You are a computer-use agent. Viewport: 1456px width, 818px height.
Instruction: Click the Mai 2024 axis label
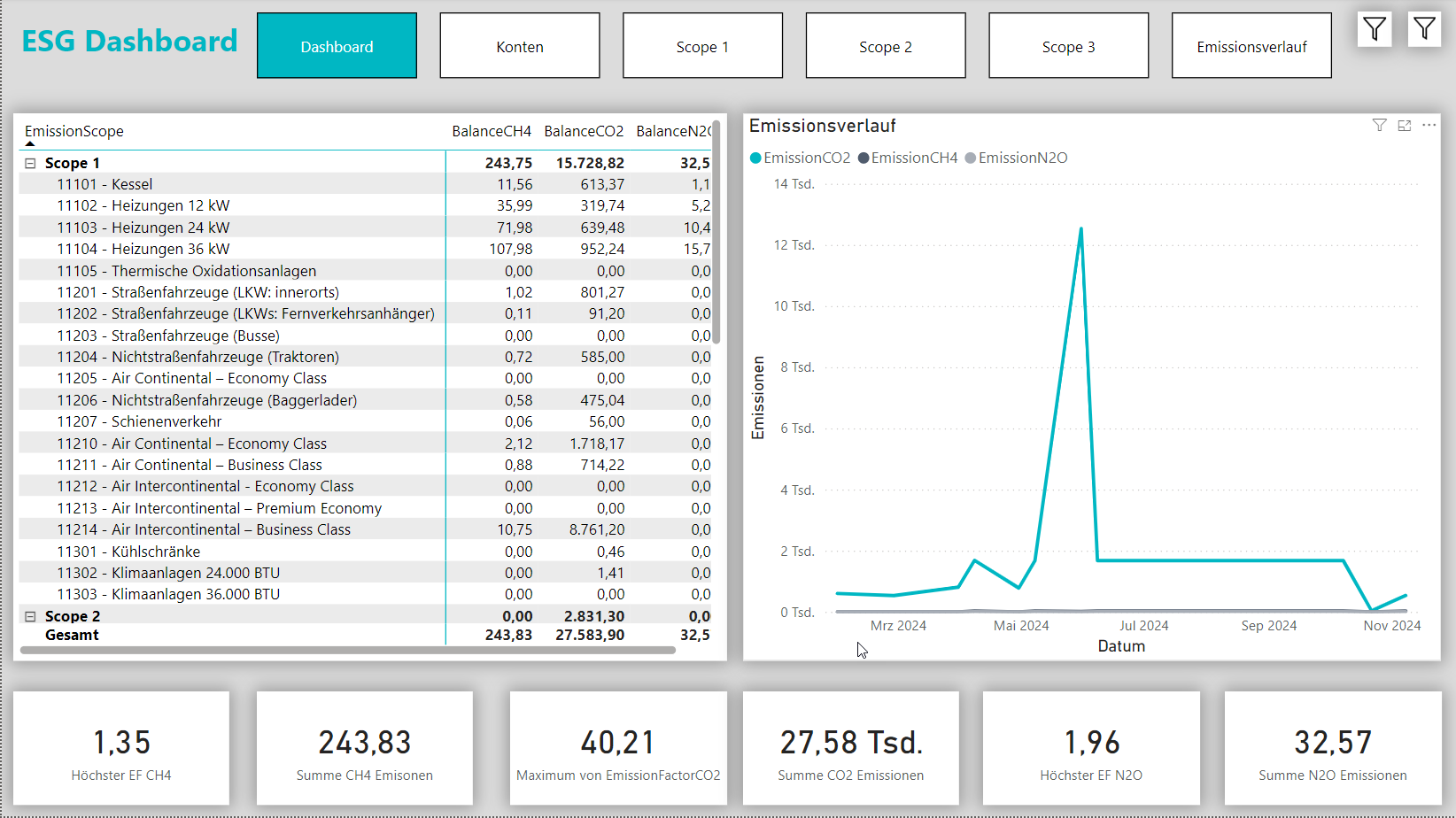pos(1021,626)
